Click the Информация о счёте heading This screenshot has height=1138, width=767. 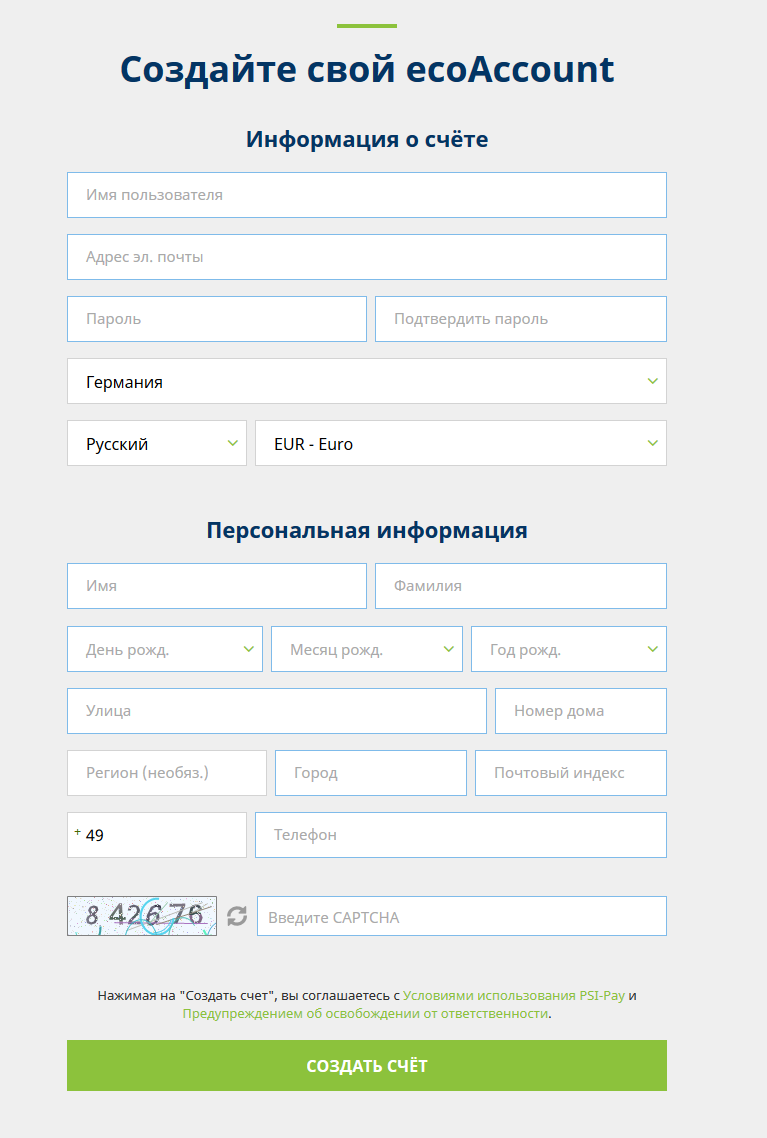[x=366, y=139]
